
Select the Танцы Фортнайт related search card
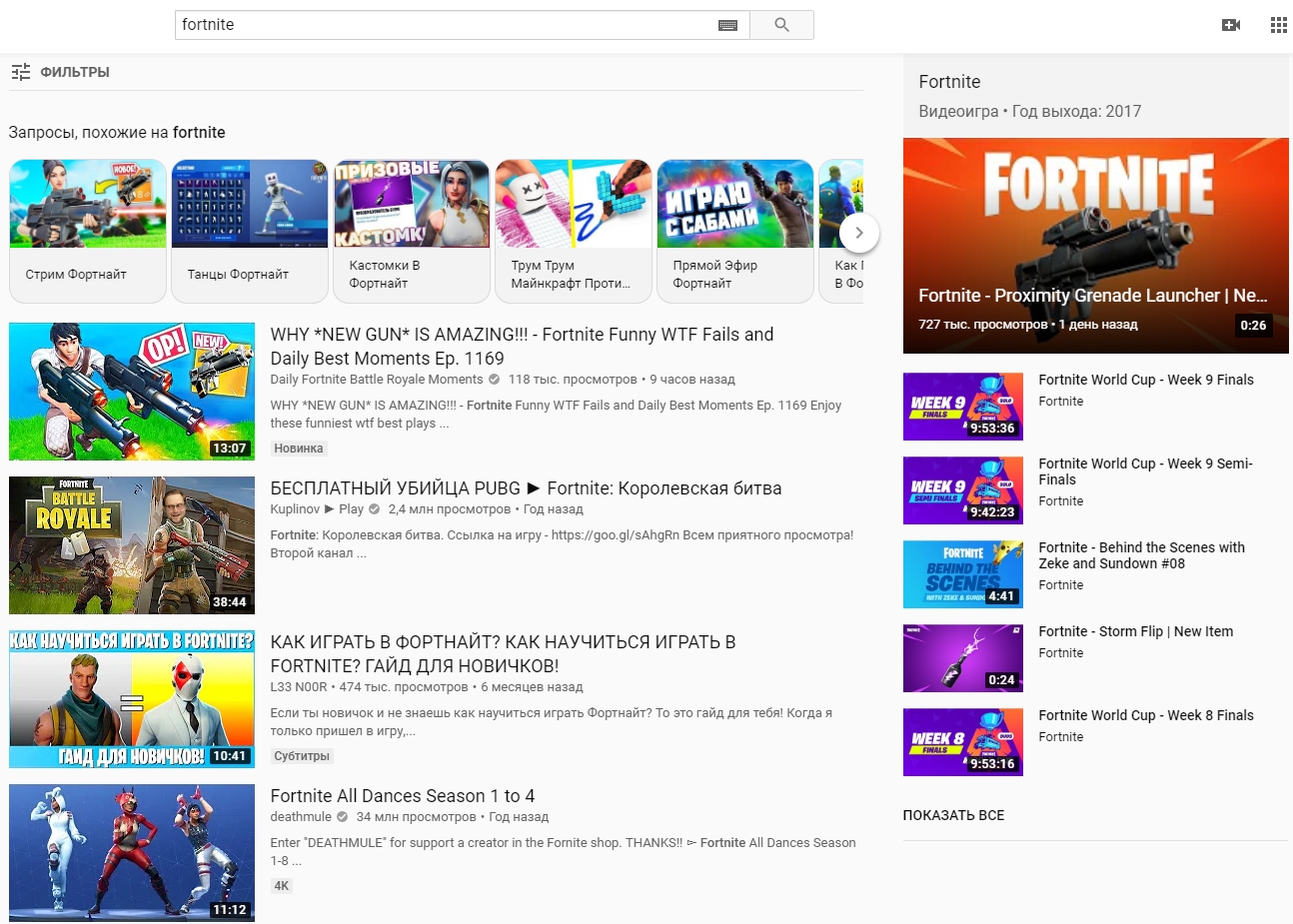click(x=250, y=231)
